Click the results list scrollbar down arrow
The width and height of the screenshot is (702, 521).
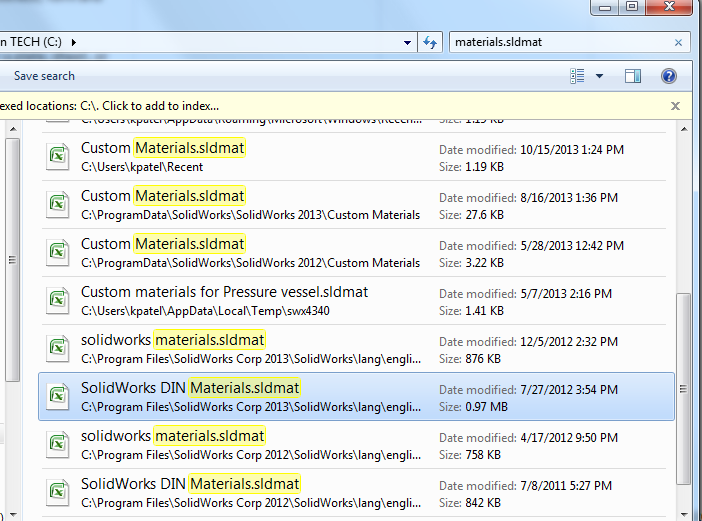684,514
